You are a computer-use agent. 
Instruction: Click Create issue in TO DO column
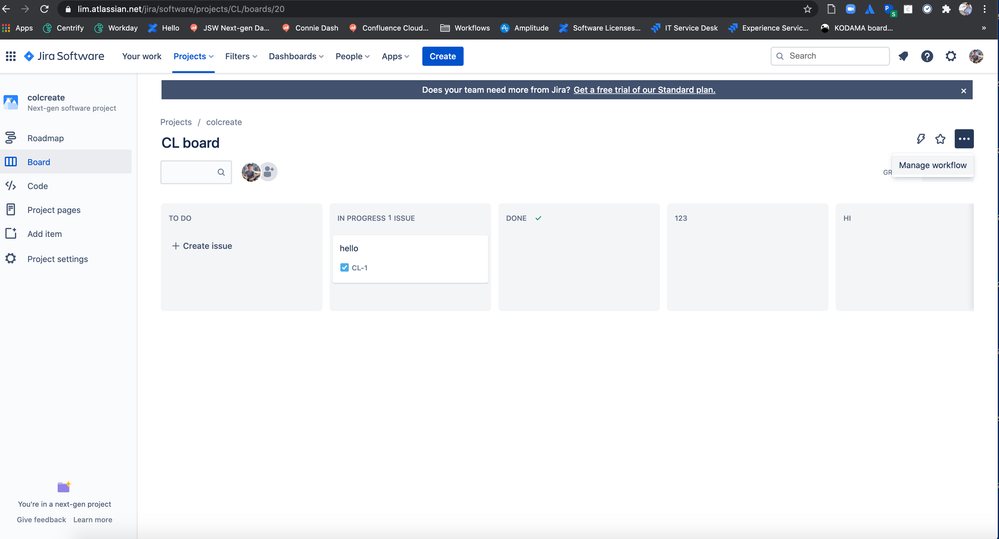pos(202,246)
